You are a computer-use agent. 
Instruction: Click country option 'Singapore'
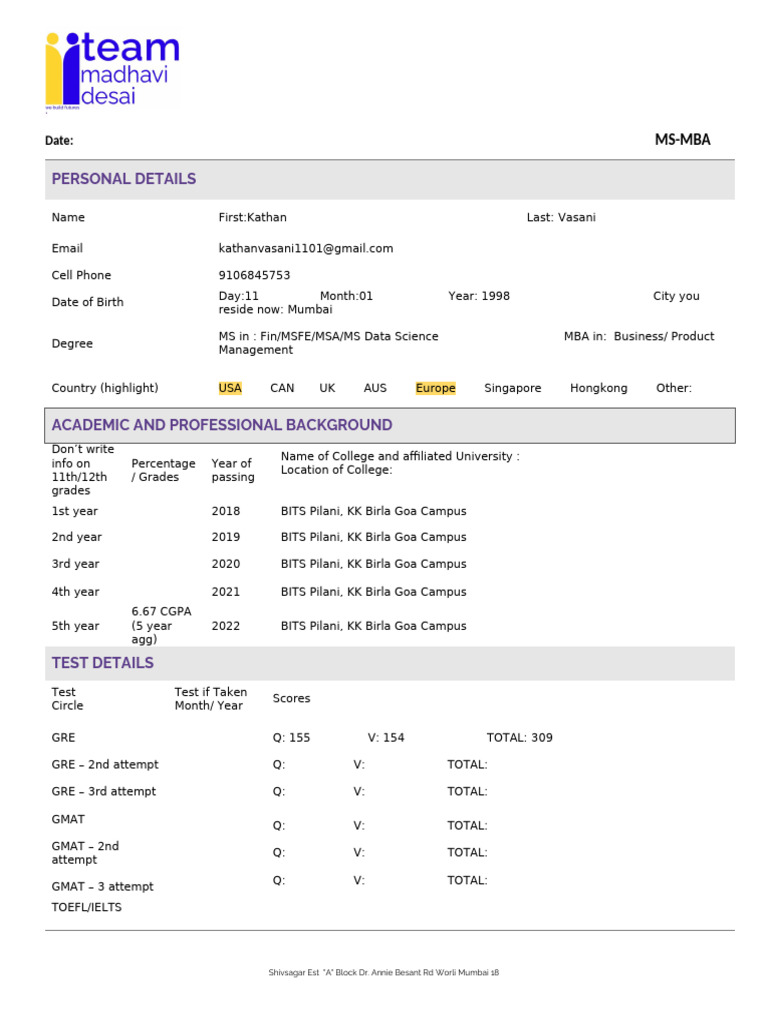513,388
